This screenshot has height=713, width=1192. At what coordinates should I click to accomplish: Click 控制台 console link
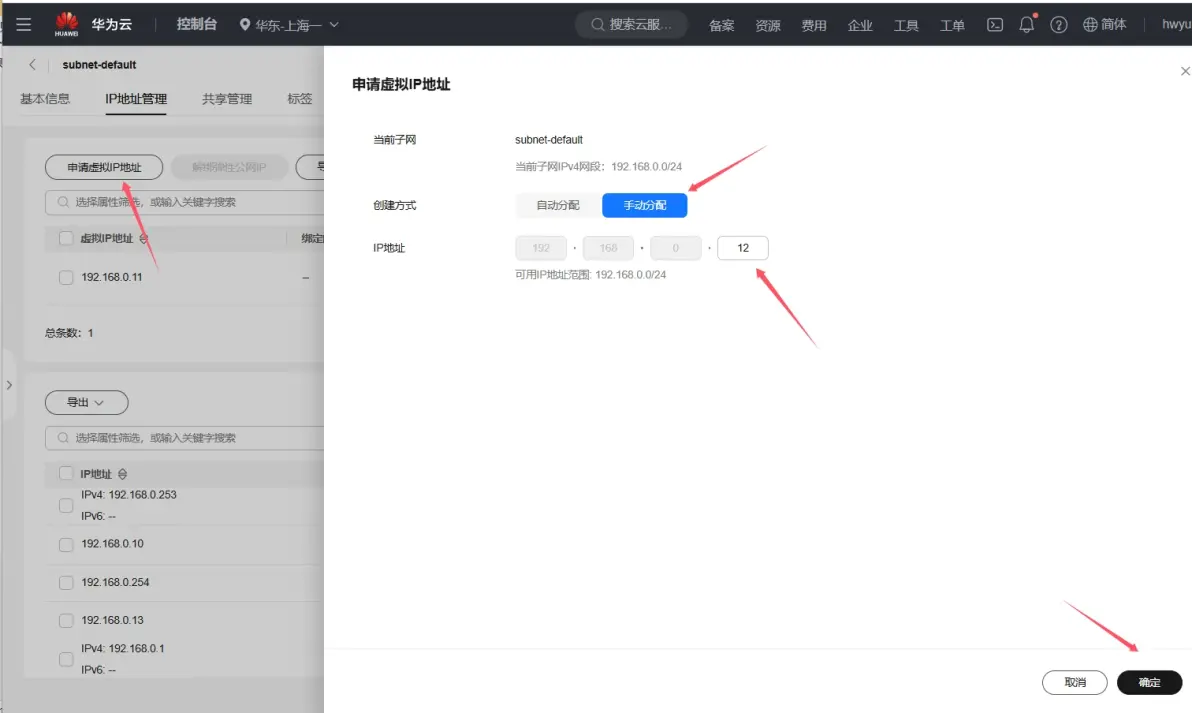coord(197,24)
